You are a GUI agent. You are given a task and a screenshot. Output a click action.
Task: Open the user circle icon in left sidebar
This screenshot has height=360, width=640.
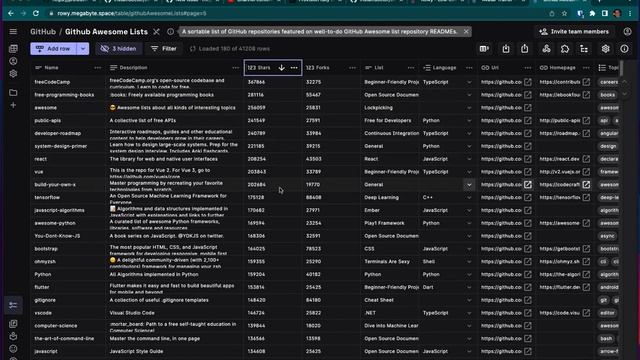click(x=13, y=61)
